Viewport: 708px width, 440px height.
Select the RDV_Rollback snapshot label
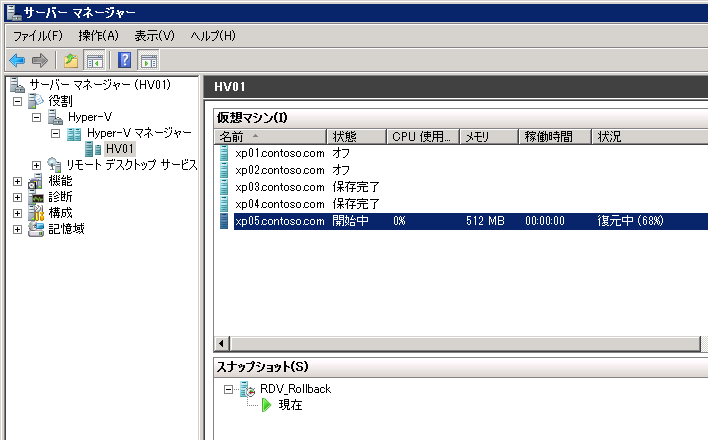point(295,389)
